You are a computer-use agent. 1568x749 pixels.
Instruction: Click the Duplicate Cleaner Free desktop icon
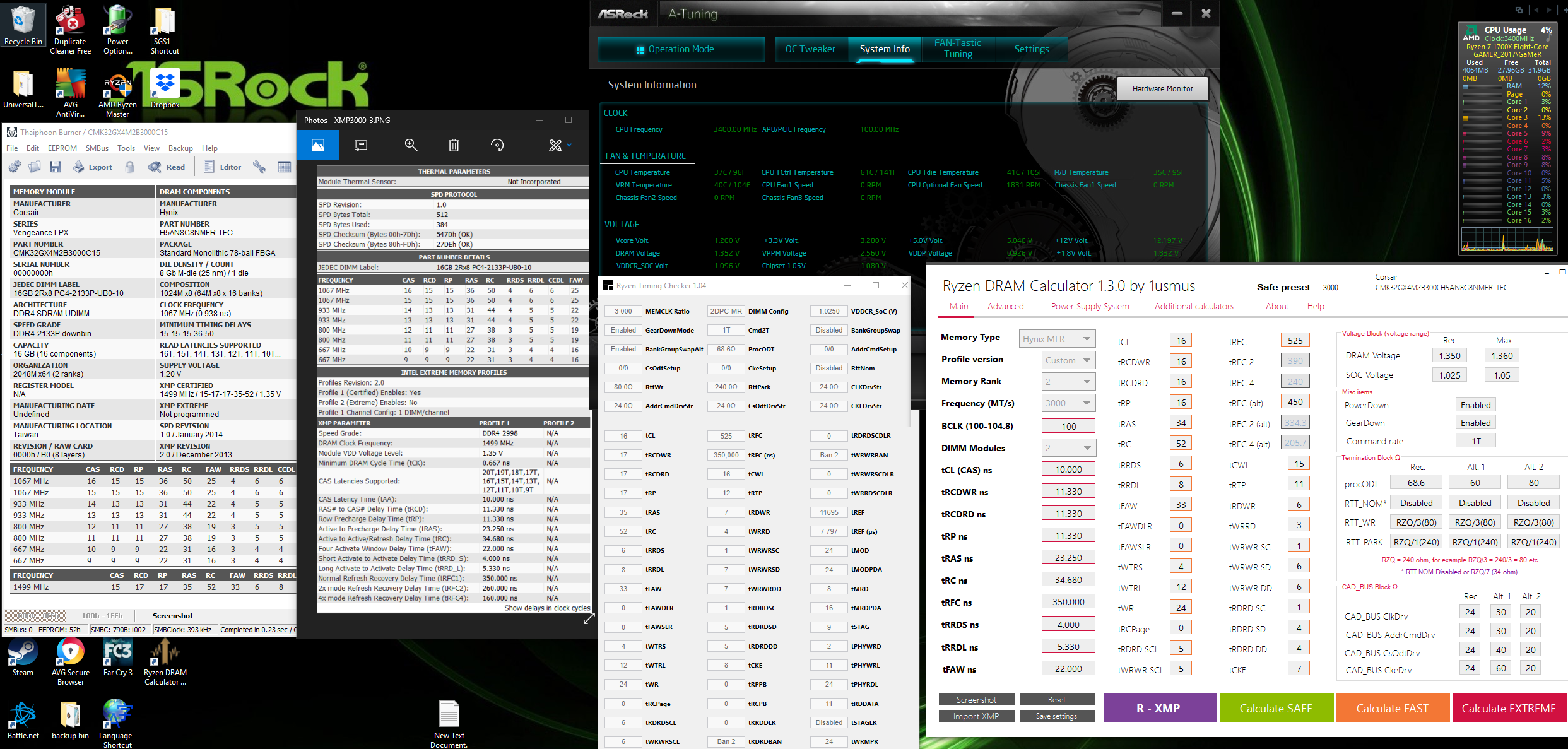coord(70,30)
